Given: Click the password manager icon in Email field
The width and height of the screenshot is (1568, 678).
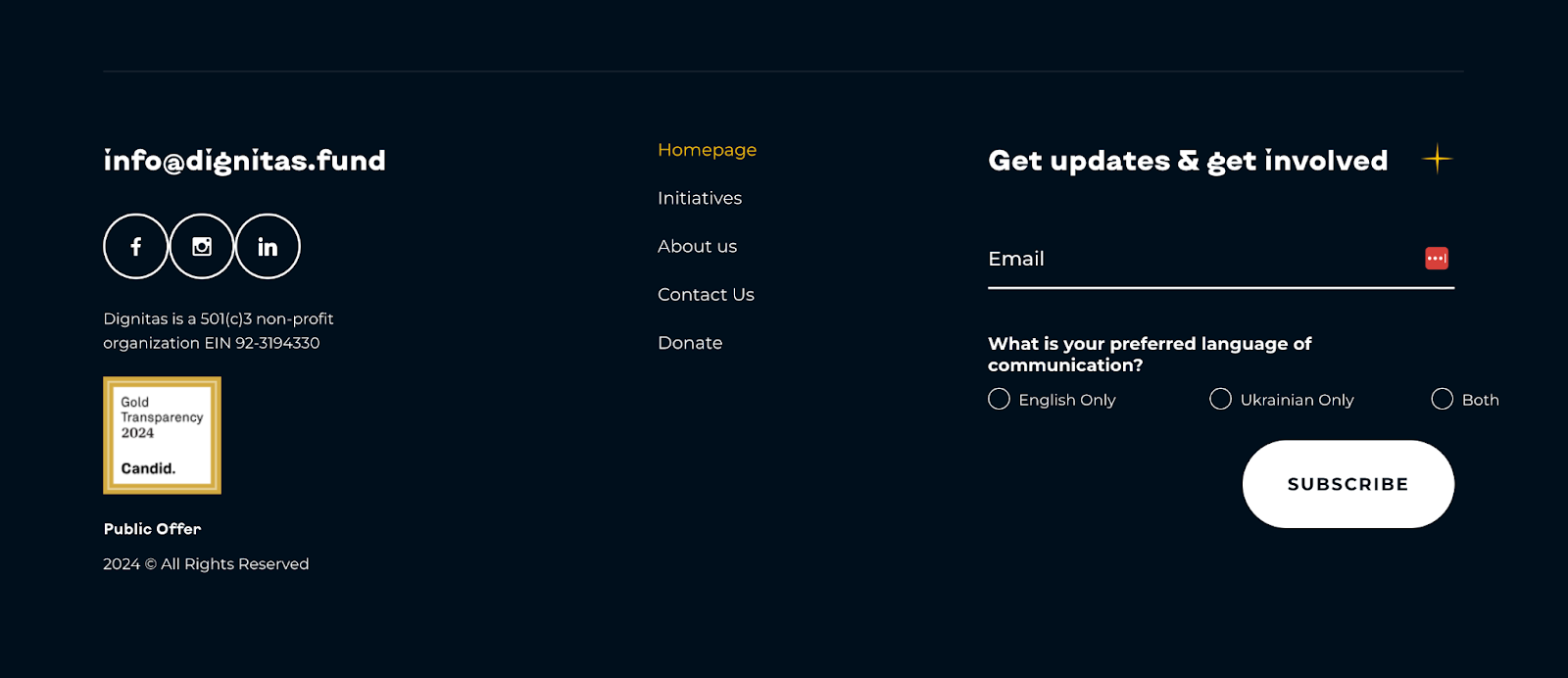Looking at the screenshot, I should [x=1437, y=258].
